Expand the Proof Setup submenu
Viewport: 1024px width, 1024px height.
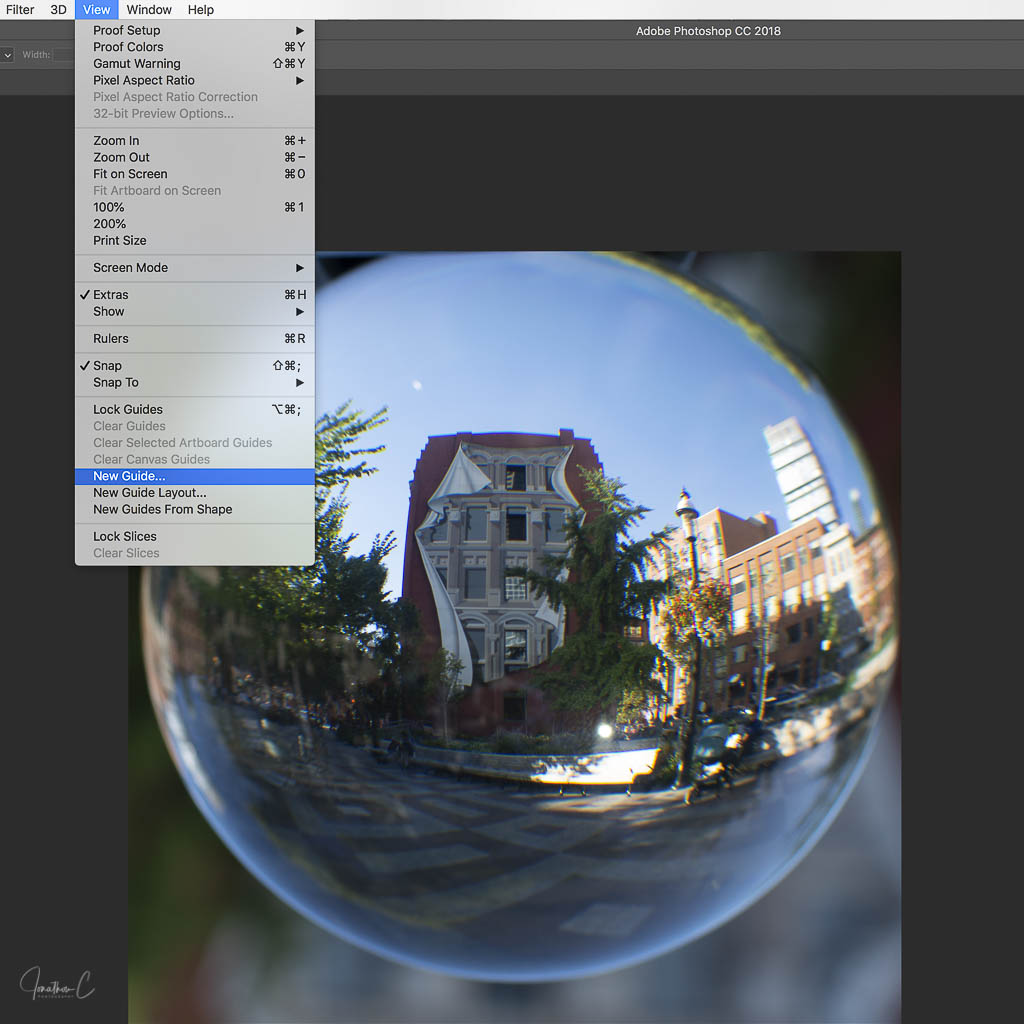click(x=127, y=31)
